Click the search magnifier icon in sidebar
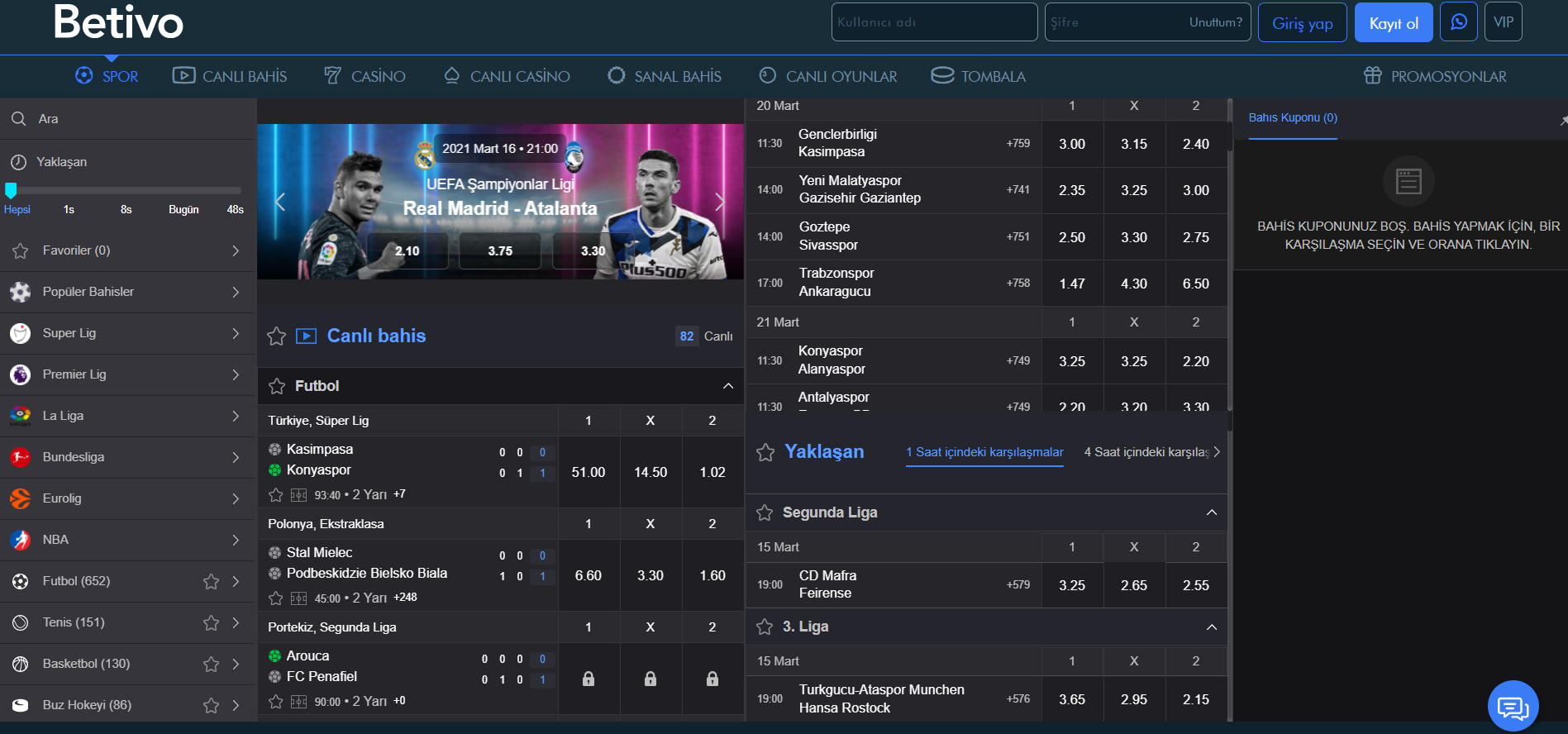The height and width of the screenshot is (734, 1568). click(x=18, y=119)
